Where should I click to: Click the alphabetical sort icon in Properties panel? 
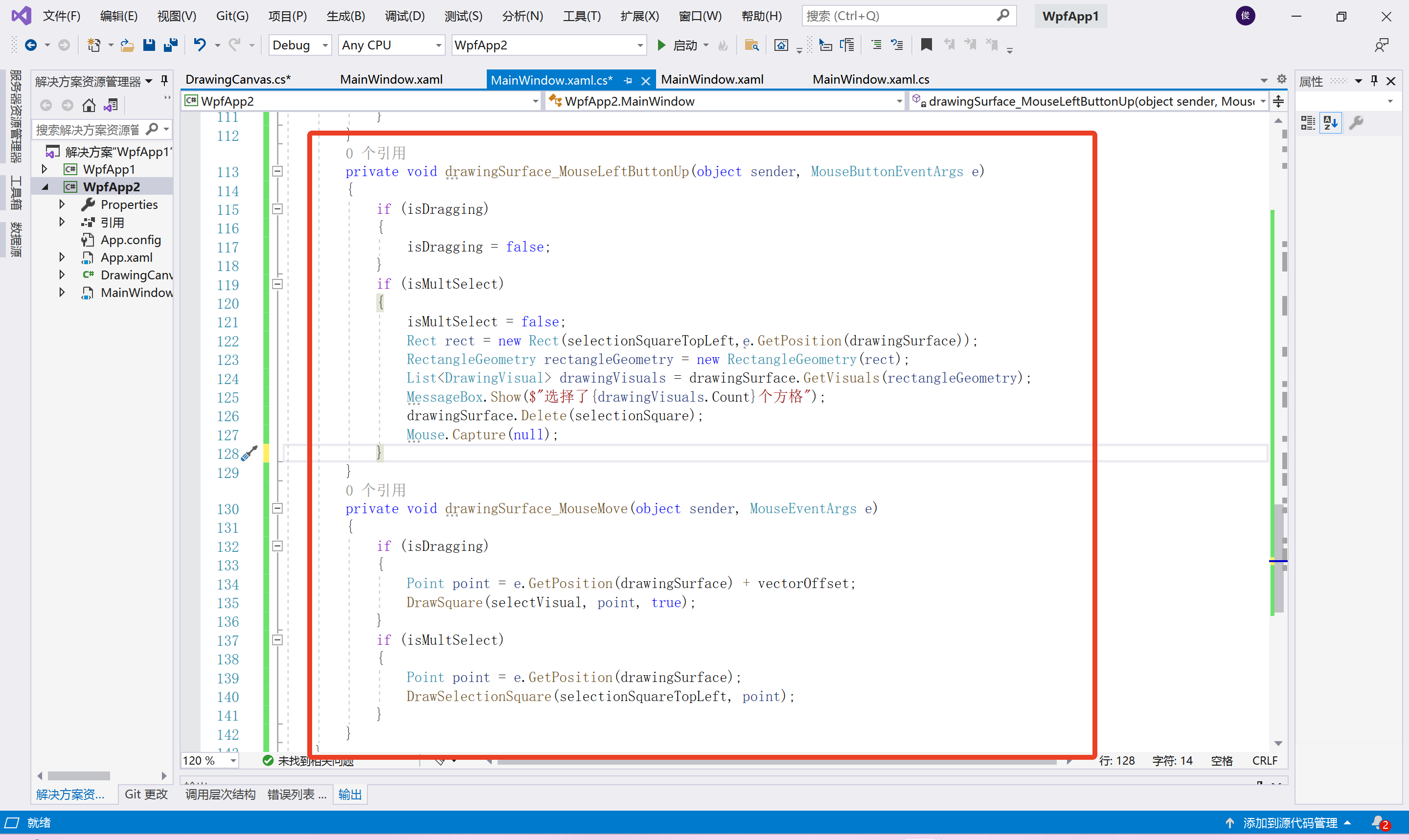(x=1330, y=122)
